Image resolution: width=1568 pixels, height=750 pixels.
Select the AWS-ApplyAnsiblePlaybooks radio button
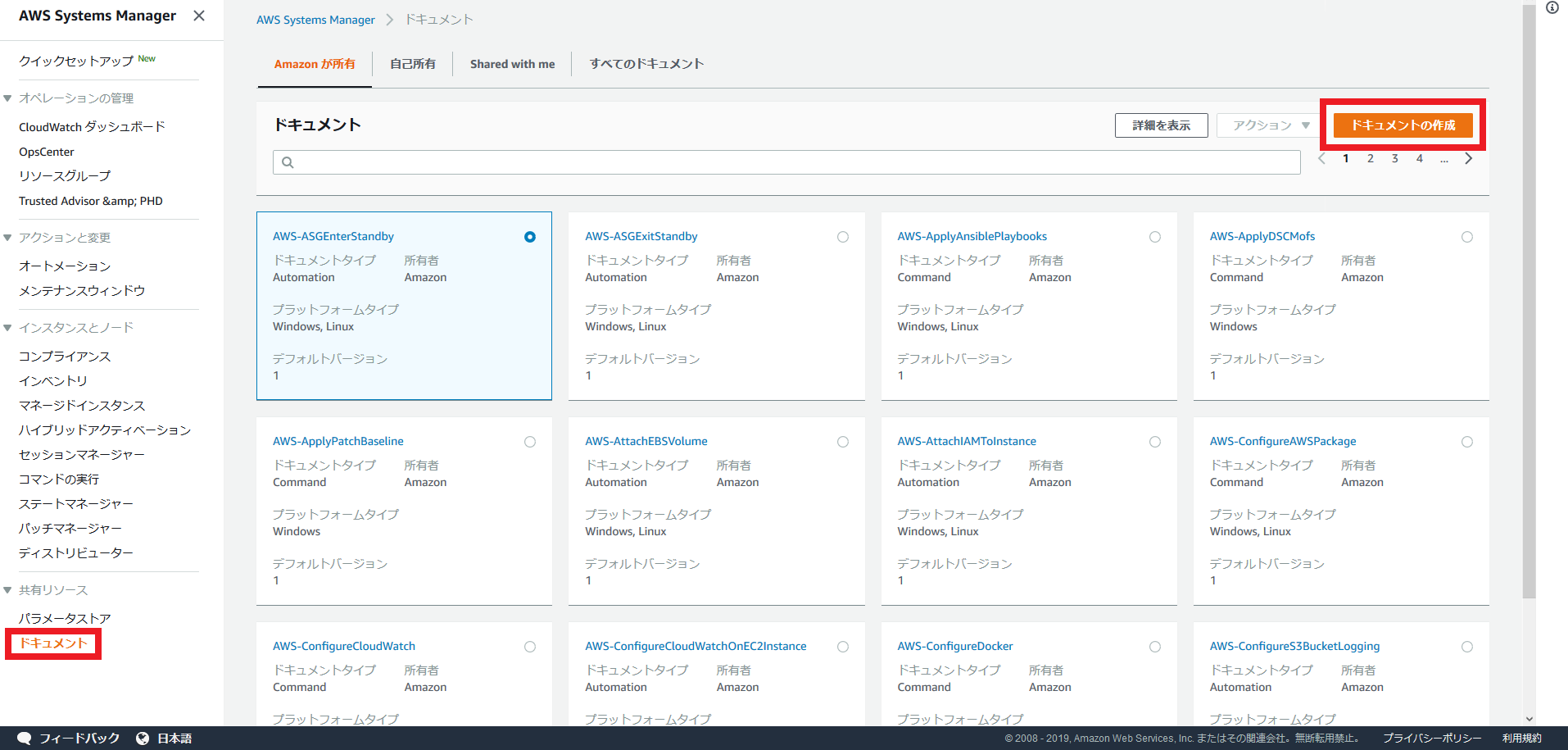[x=1155, y=237]
